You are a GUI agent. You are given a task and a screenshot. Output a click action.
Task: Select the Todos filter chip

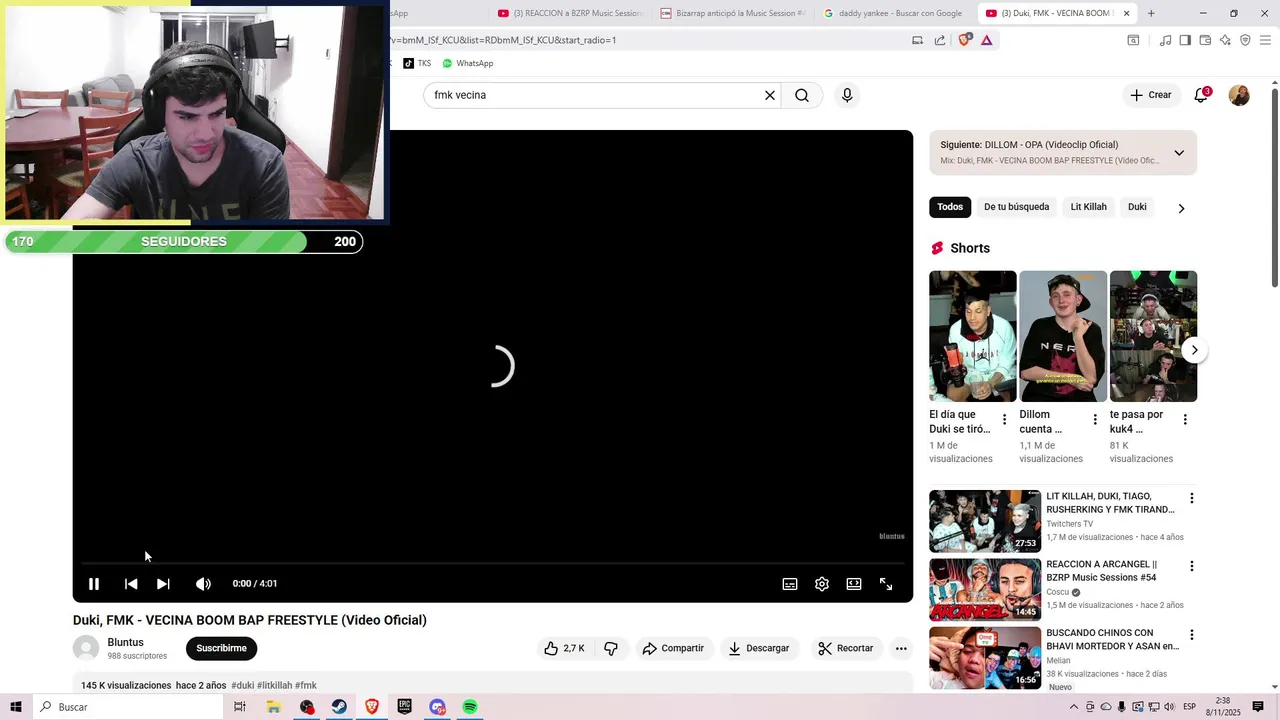point(950,207)
